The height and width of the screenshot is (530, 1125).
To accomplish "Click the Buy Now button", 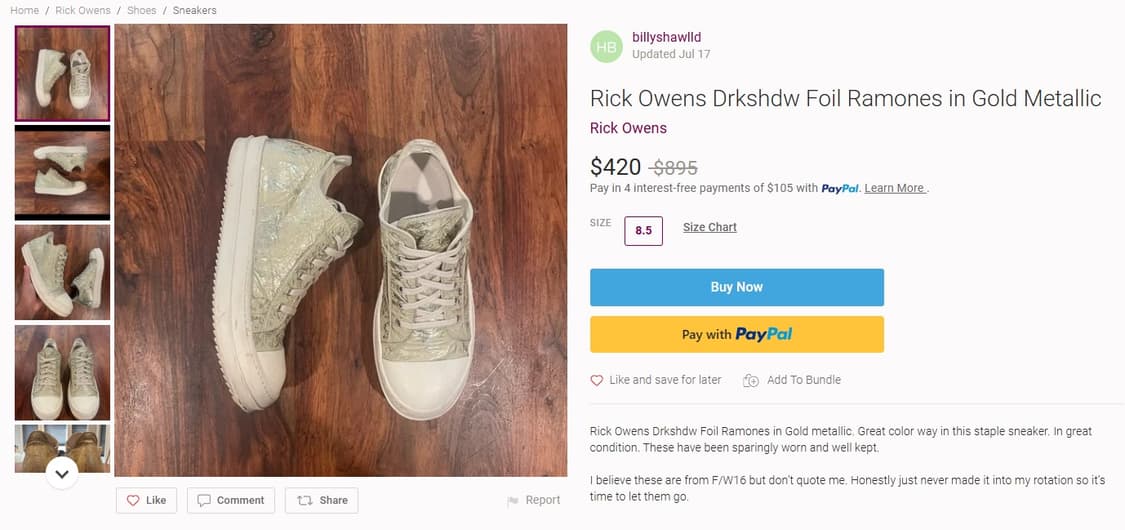I will 736,287.
